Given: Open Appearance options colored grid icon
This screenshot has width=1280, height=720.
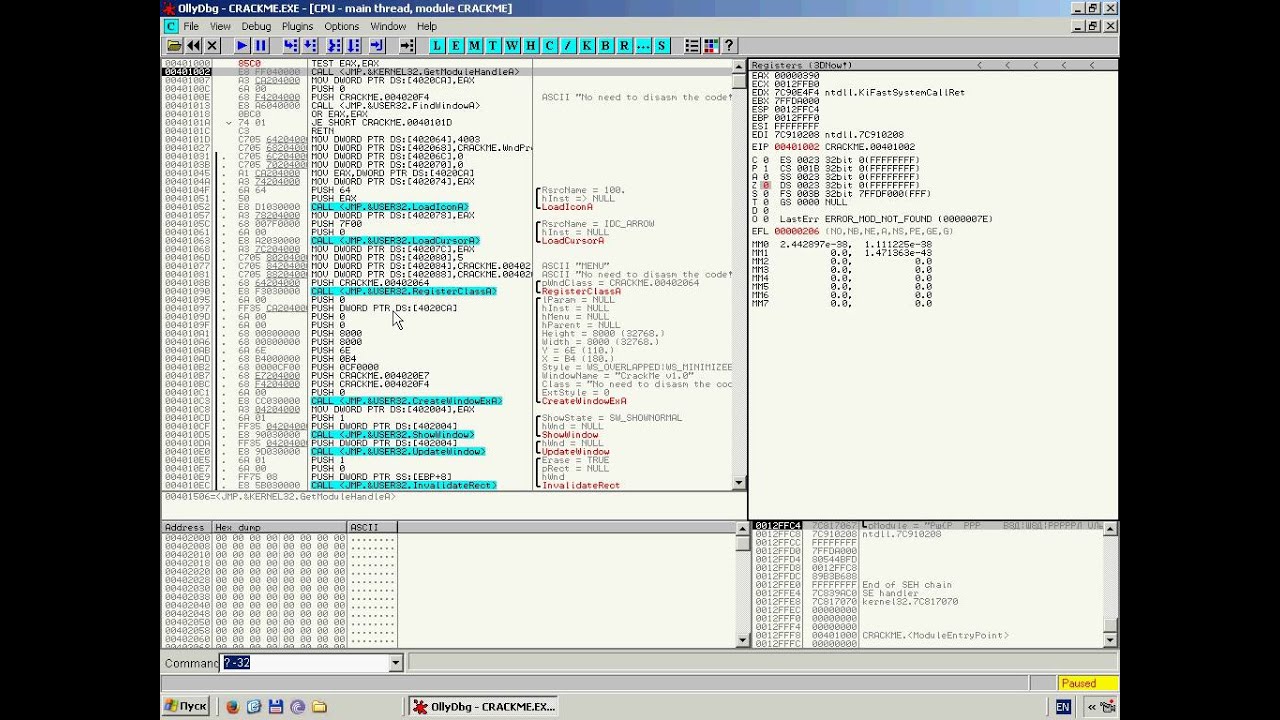Looking at the screenshot, I should point(711,46).
